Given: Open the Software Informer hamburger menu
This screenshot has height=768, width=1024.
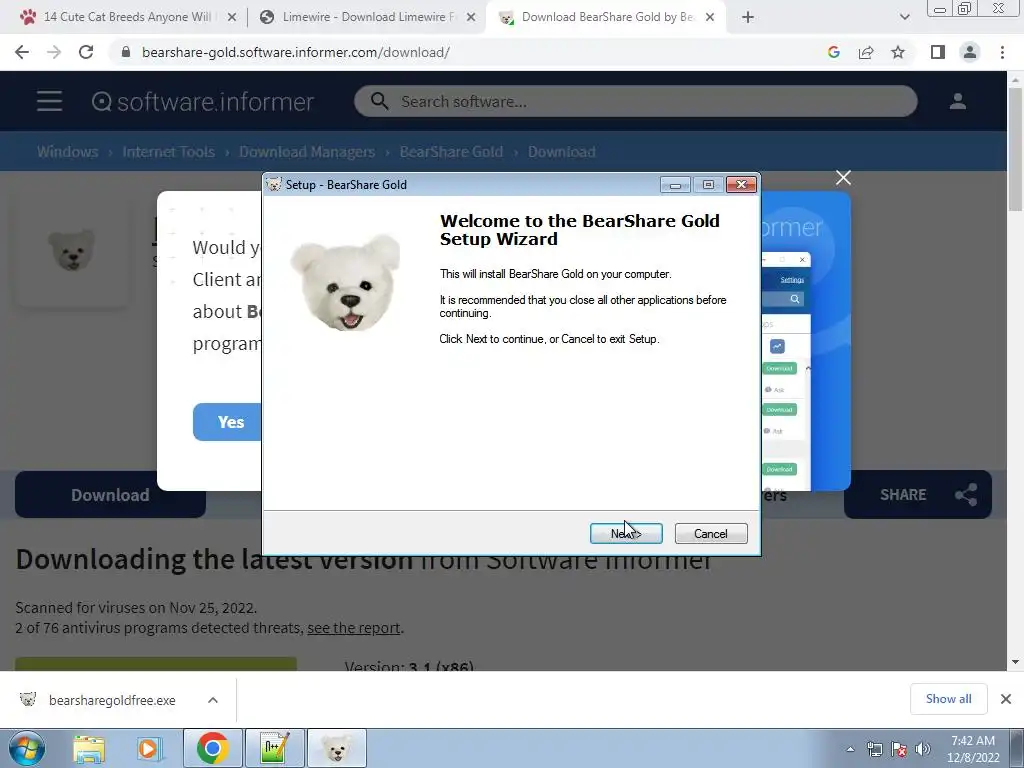Looking at the screenshot, I should click(x=50, y=101).
